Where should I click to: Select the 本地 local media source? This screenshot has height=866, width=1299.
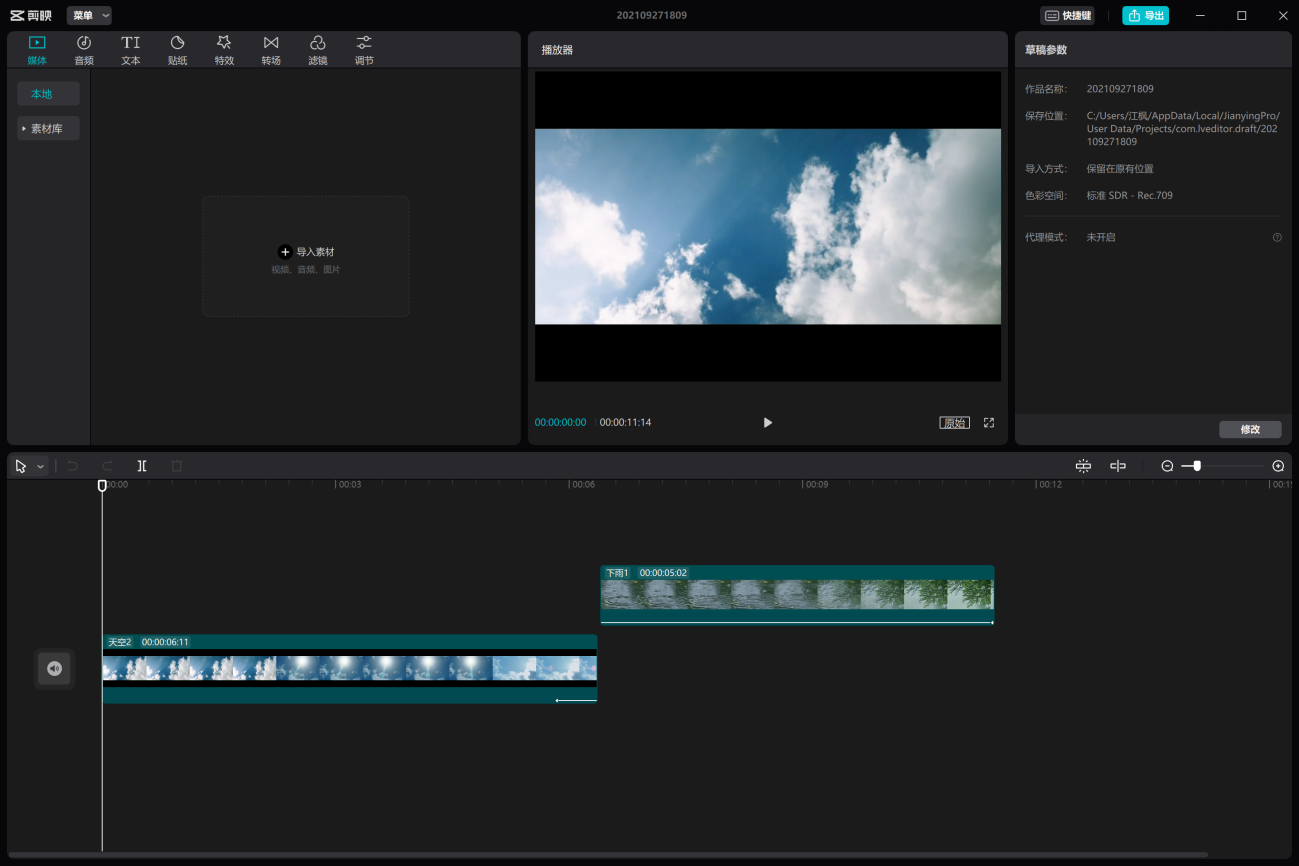[x=48, y=94]
